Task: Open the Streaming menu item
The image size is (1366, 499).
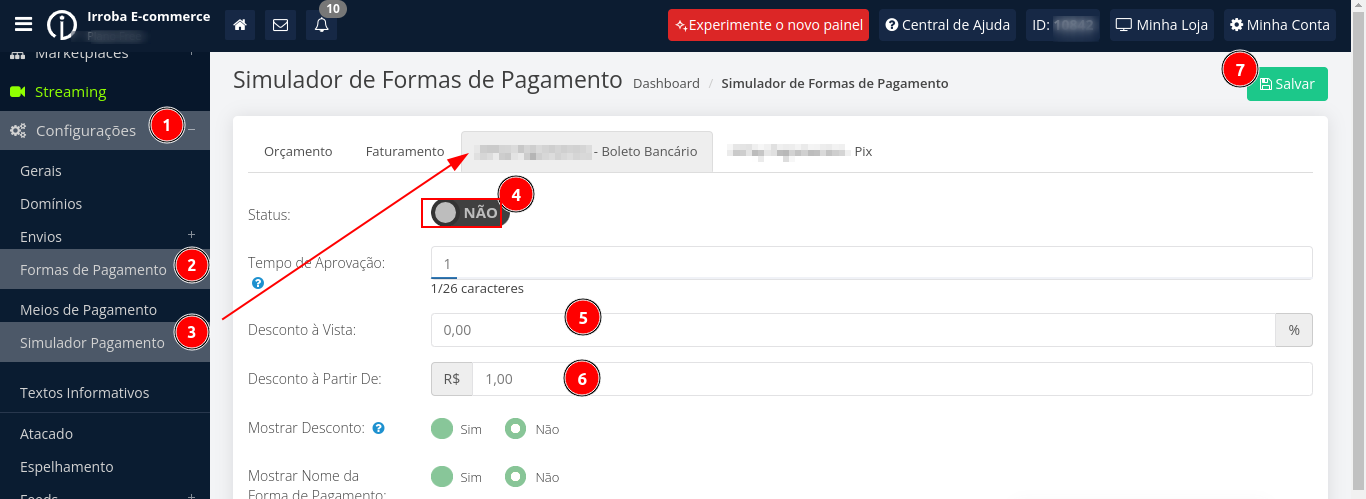Action: 70,92
